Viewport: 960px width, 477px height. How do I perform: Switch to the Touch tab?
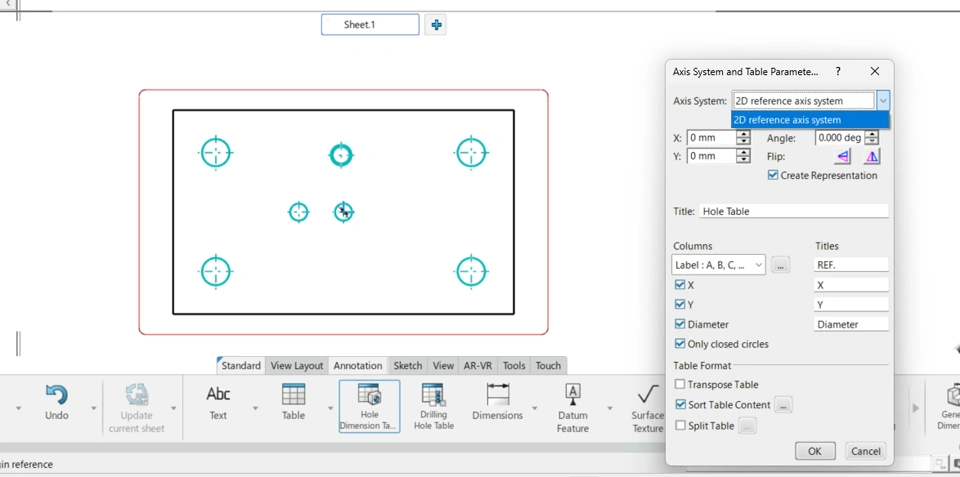[548, 366]
